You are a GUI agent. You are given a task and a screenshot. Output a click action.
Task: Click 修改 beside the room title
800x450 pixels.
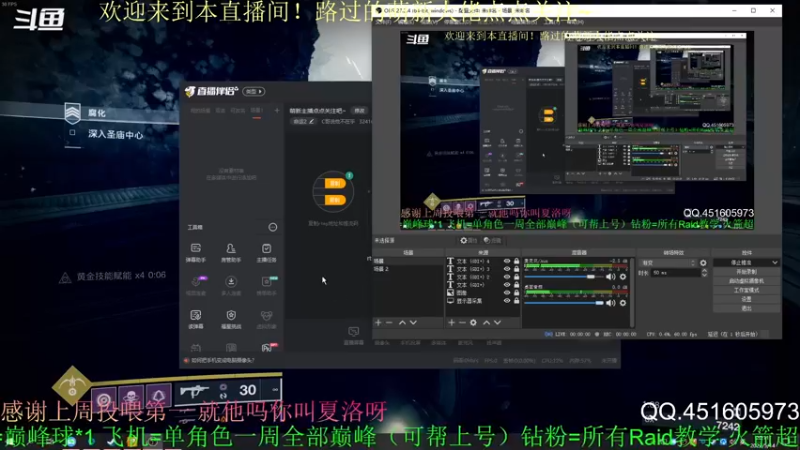click(x=360, y=111)
